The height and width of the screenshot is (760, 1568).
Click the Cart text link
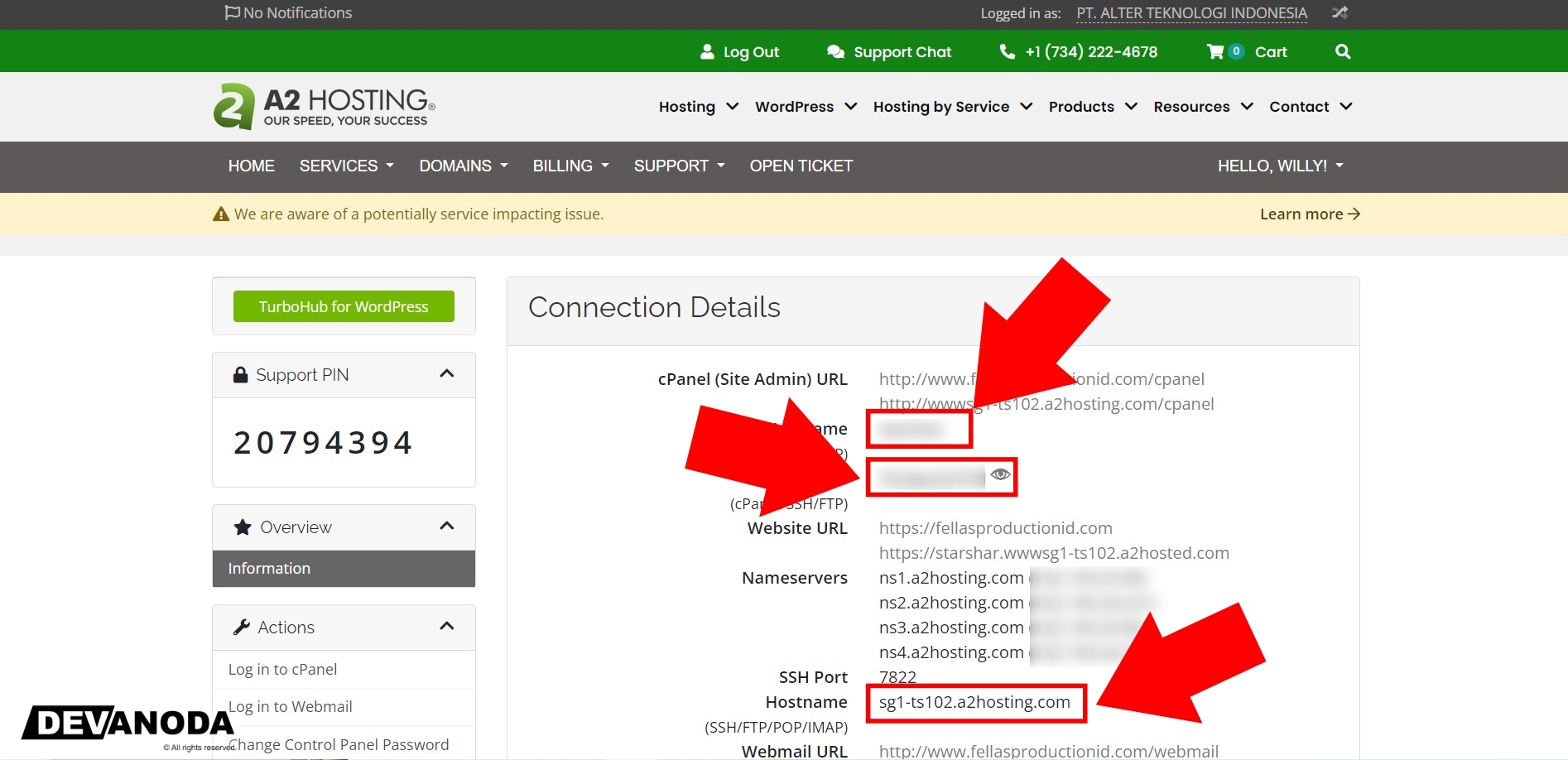(x=1271, y=52)
